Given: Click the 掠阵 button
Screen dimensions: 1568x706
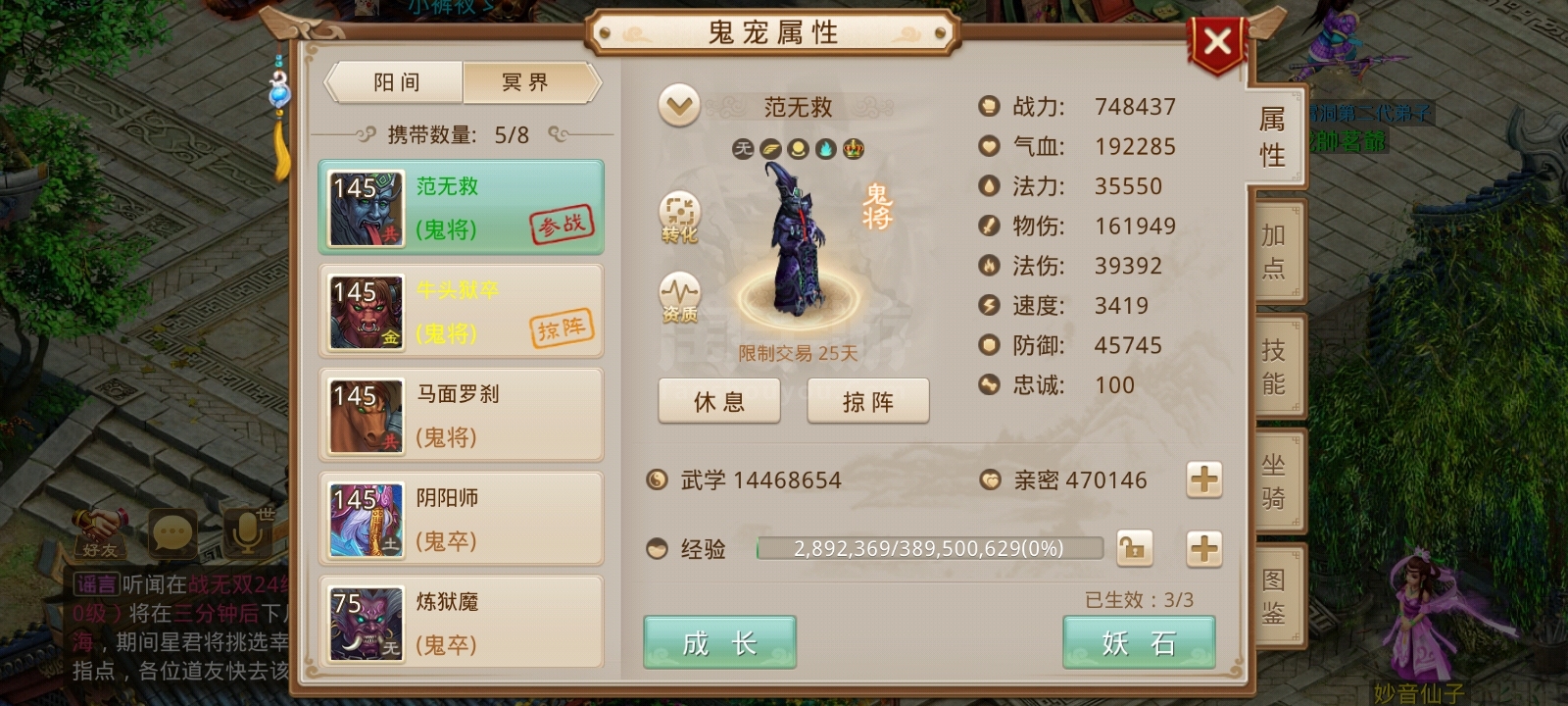Looking at the screenshot, I should (868, 401).
